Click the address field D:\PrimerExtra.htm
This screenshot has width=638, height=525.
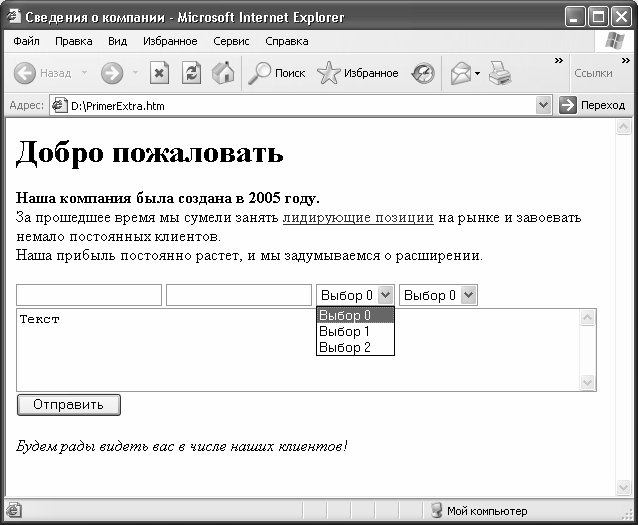tap(301, 106)
